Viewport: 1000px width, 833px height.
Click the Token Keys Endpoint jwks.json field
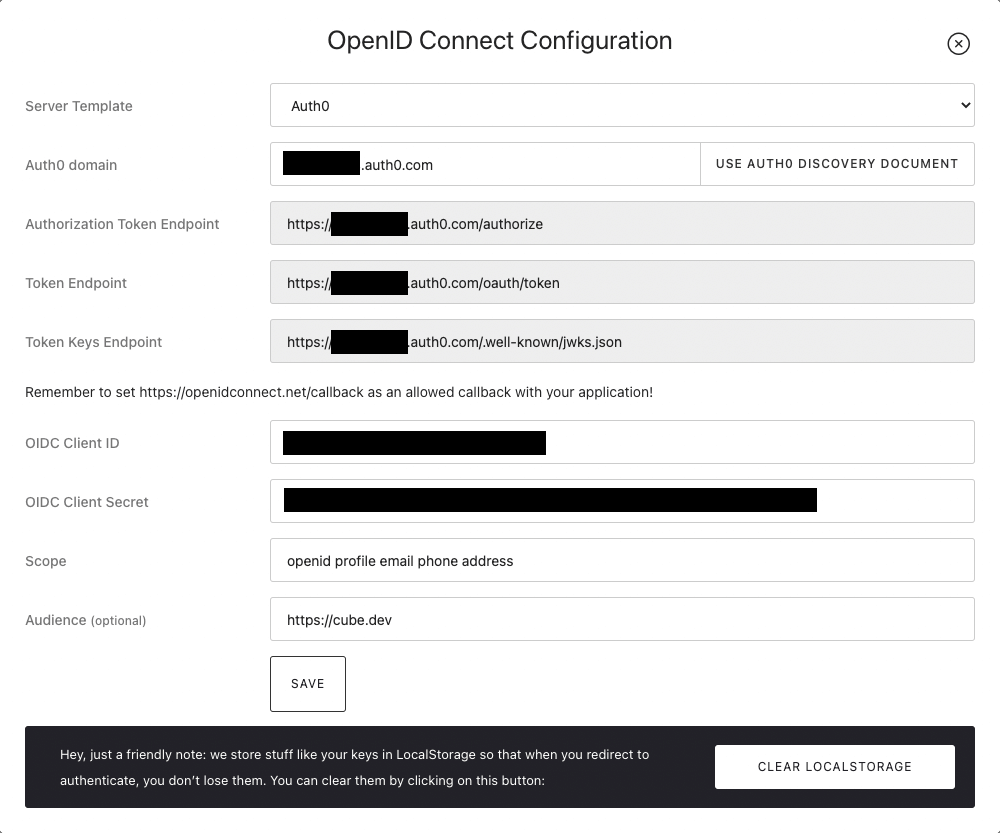(621, 342)
